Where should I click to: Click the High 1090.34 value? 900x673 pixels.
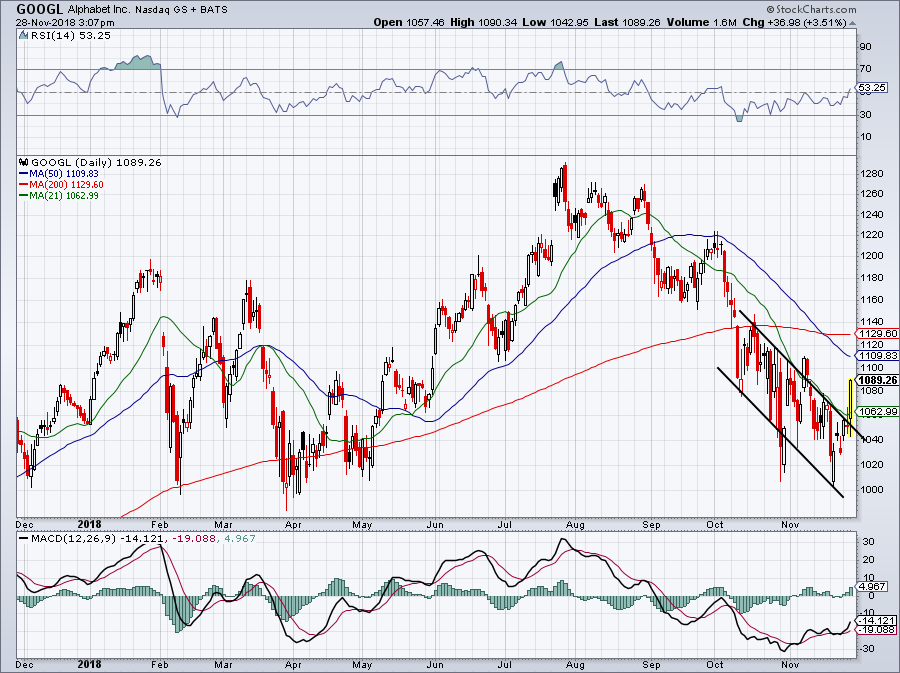click(x=483, y=22)
